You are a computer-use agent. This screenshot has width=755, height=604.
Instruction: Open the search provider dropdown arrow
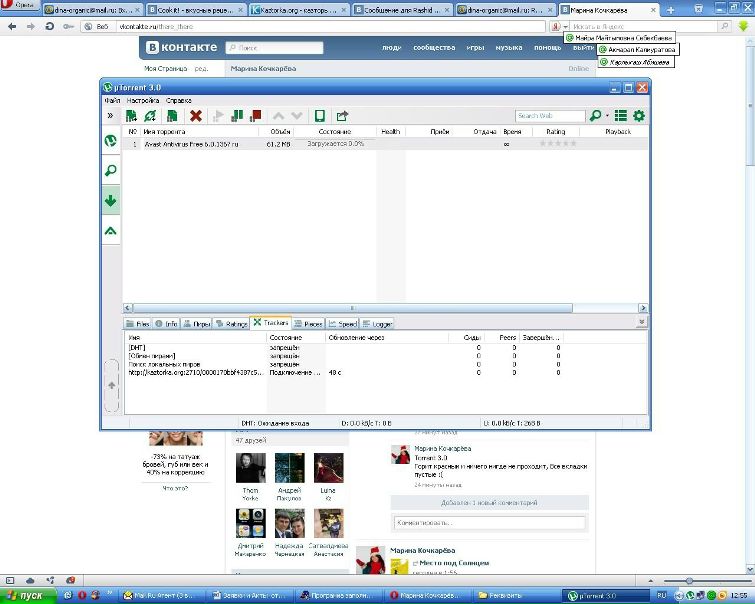point(607,116)
